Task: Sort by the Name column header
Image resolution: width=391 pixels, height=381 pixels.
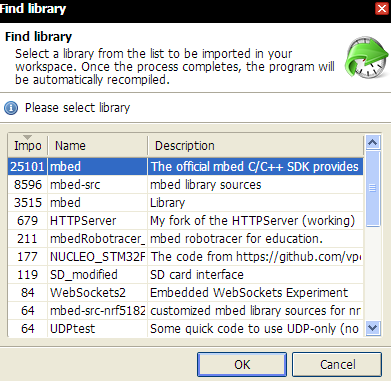Action: (98, 146)
